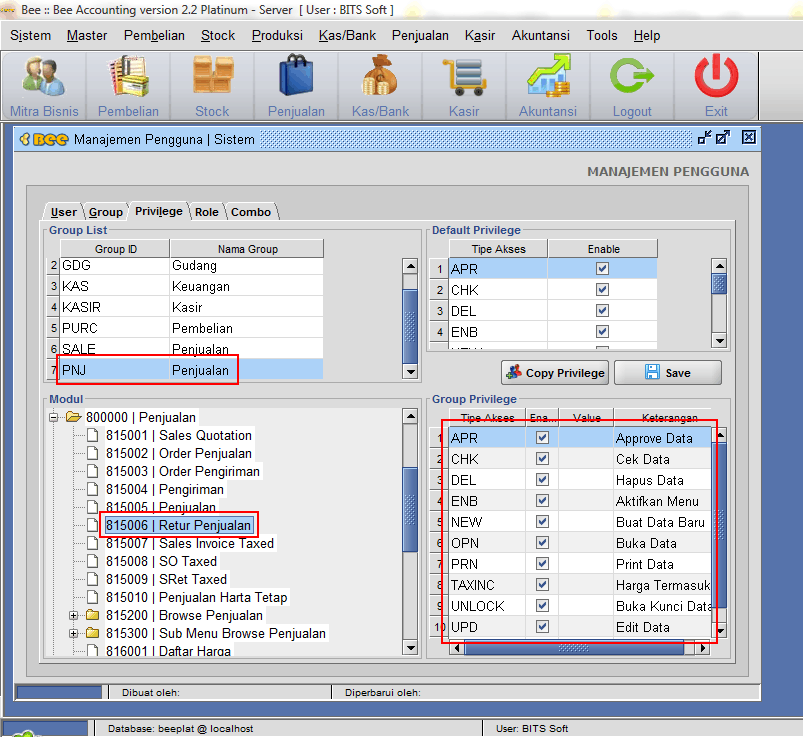Click the Copy Privilege button

tap(555, 373)
